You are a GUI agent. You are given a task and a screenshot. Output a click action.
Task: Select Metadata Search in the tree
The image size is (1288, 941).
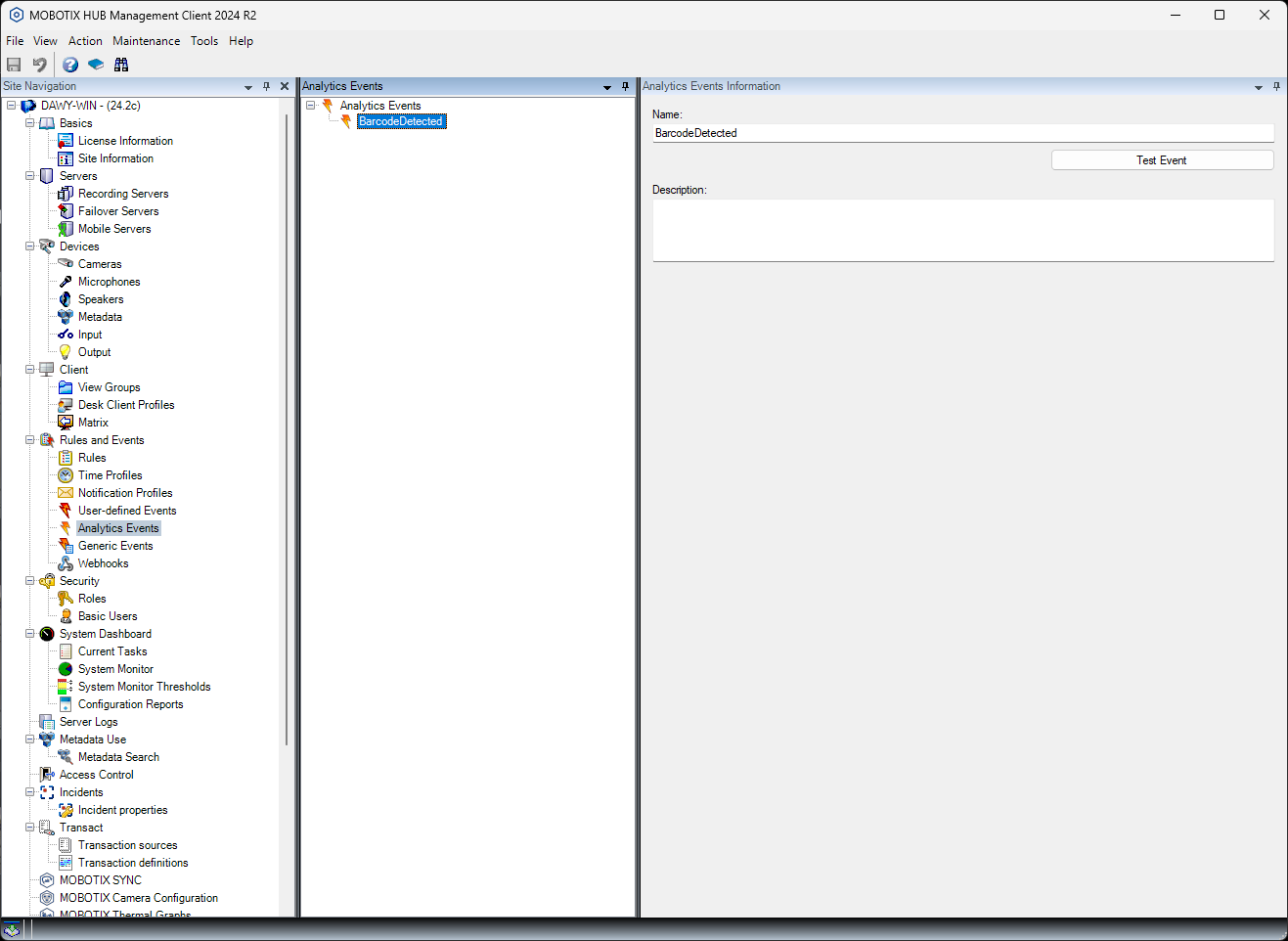pyautogui.click(x=118, y=757)
